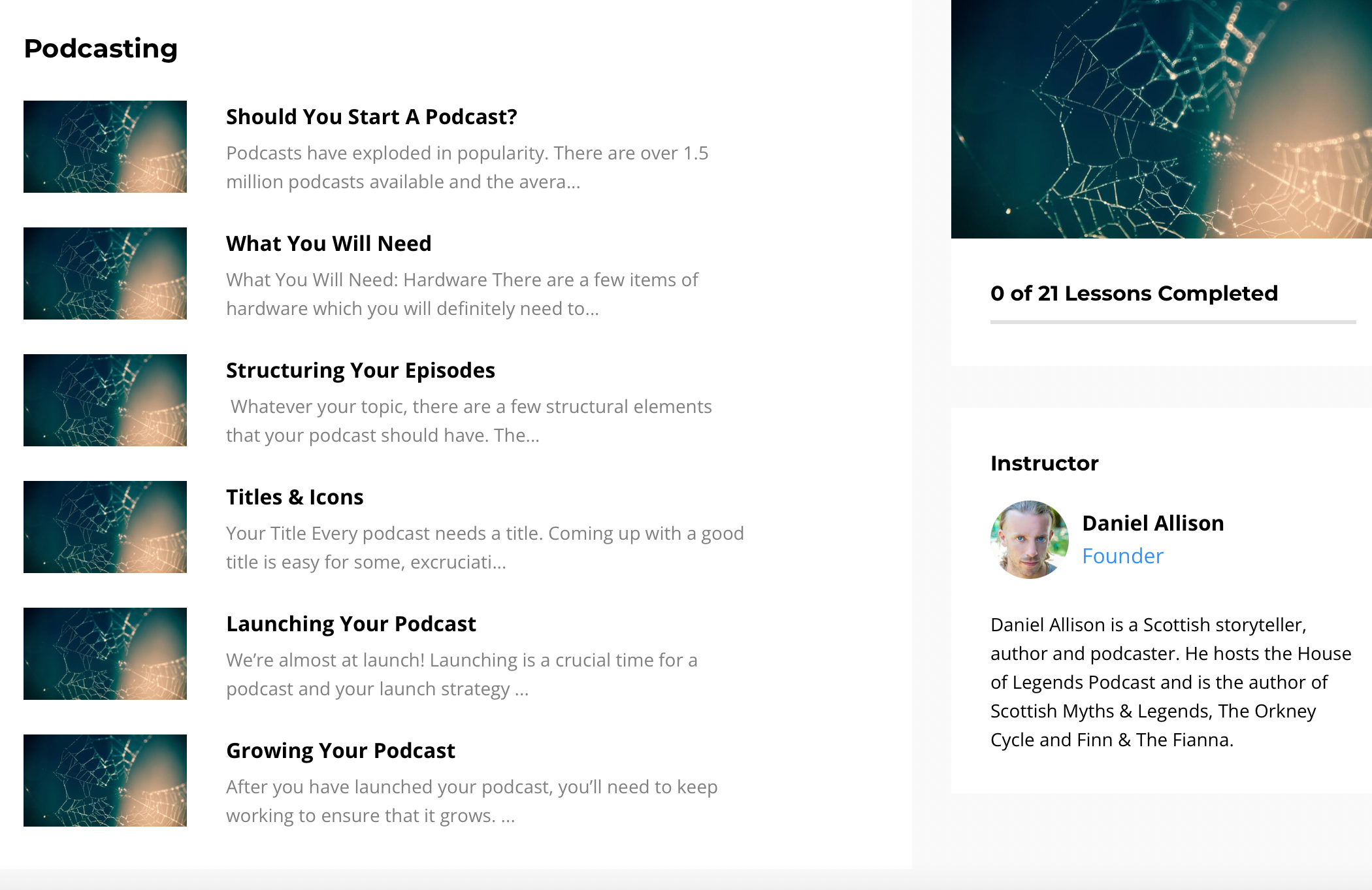This screenshot has height=890, width=1372.
Task: Click excerpt 'After you have launched your podcast'
Action: click(x=472, y=801)
